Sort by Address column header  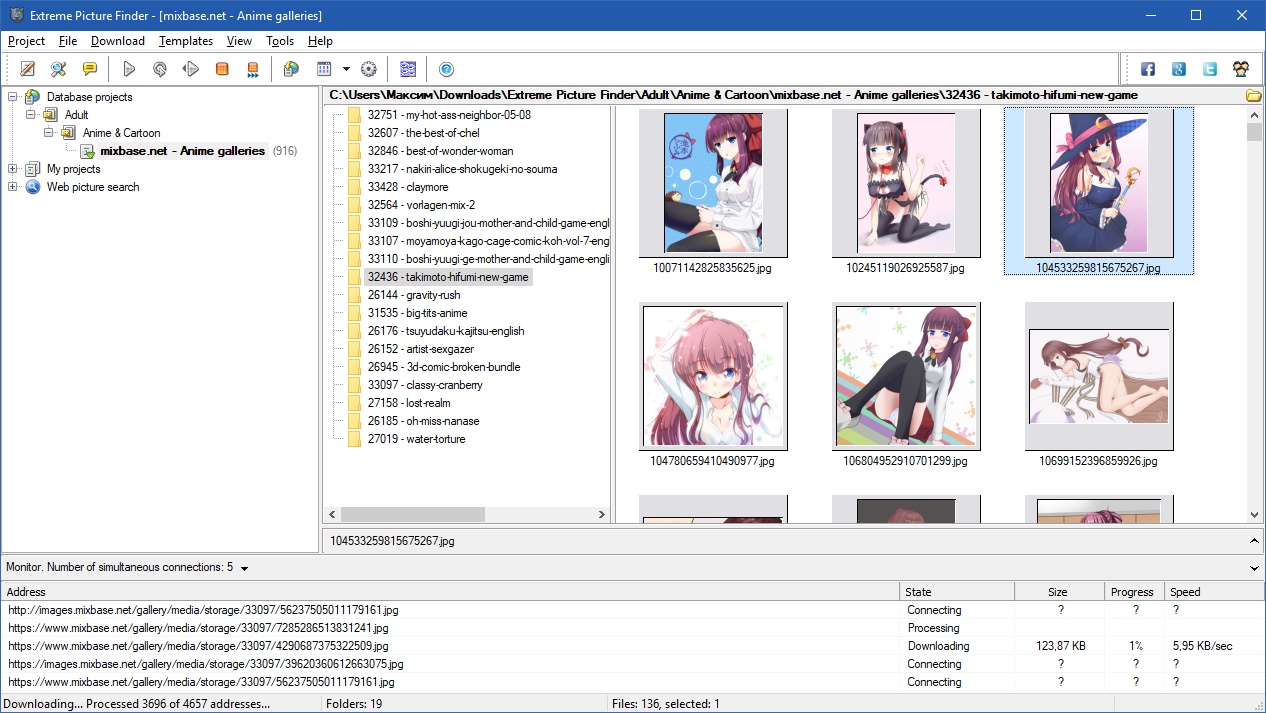click(450, 592)
